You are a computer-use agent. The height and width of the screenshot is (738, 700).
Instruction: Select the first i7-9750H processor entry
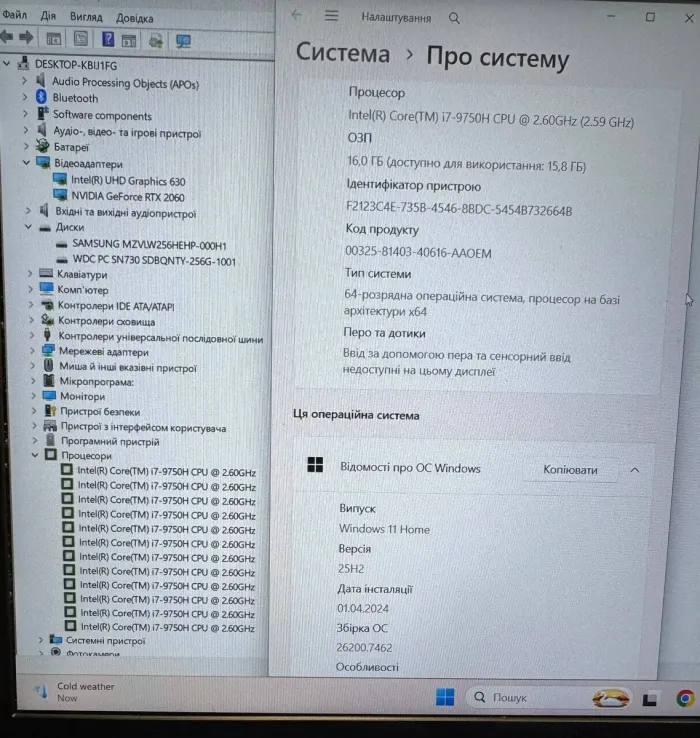pyautogui.click(x=166, y=472)
